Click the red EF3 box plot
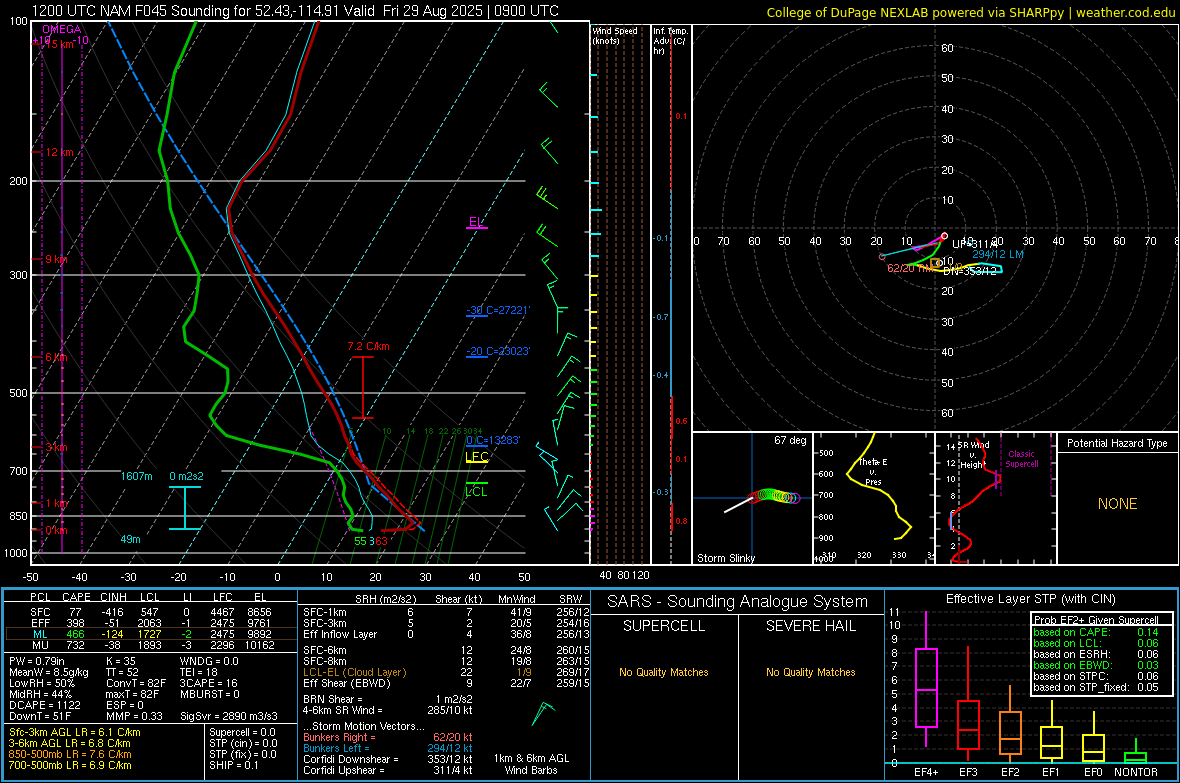The height and width of the screenshot is (783, 1180). pos(968,724)
